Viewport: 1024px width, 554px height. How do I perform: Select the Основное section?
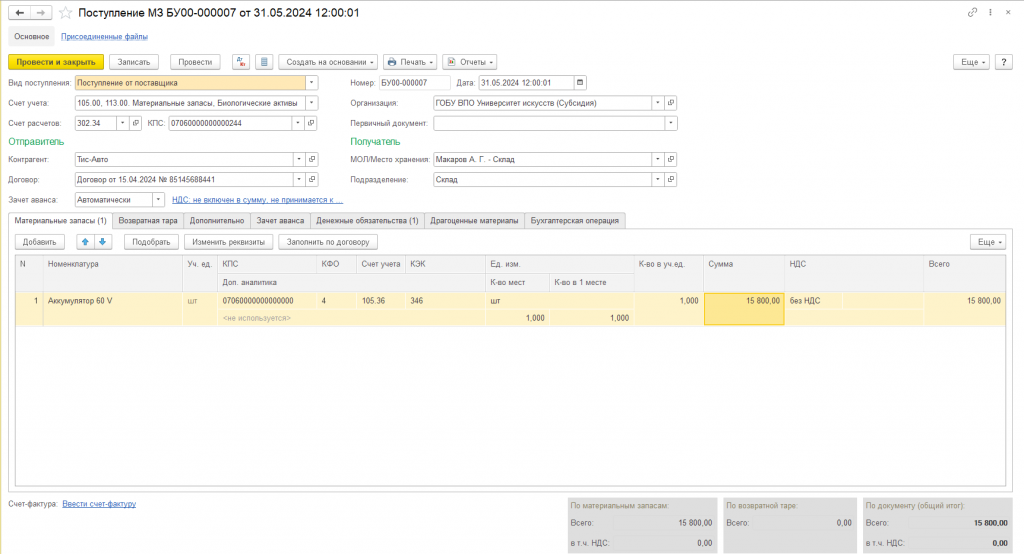[31, 37]
